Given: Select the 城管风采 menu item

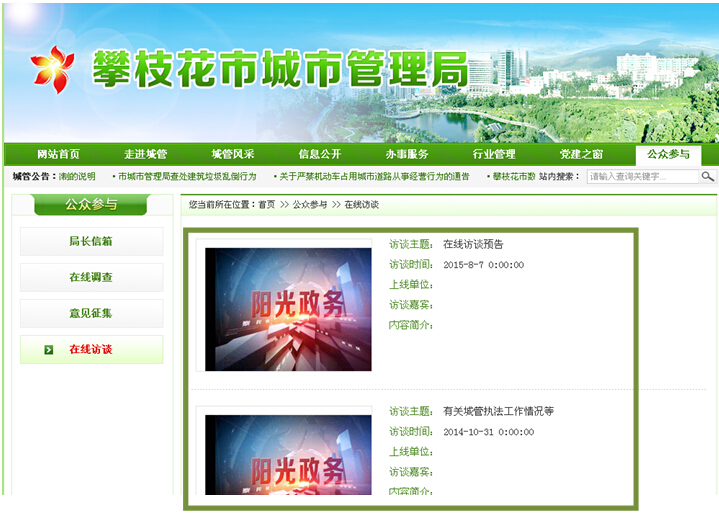Looking at the screenshot, I should pos(232,154).
